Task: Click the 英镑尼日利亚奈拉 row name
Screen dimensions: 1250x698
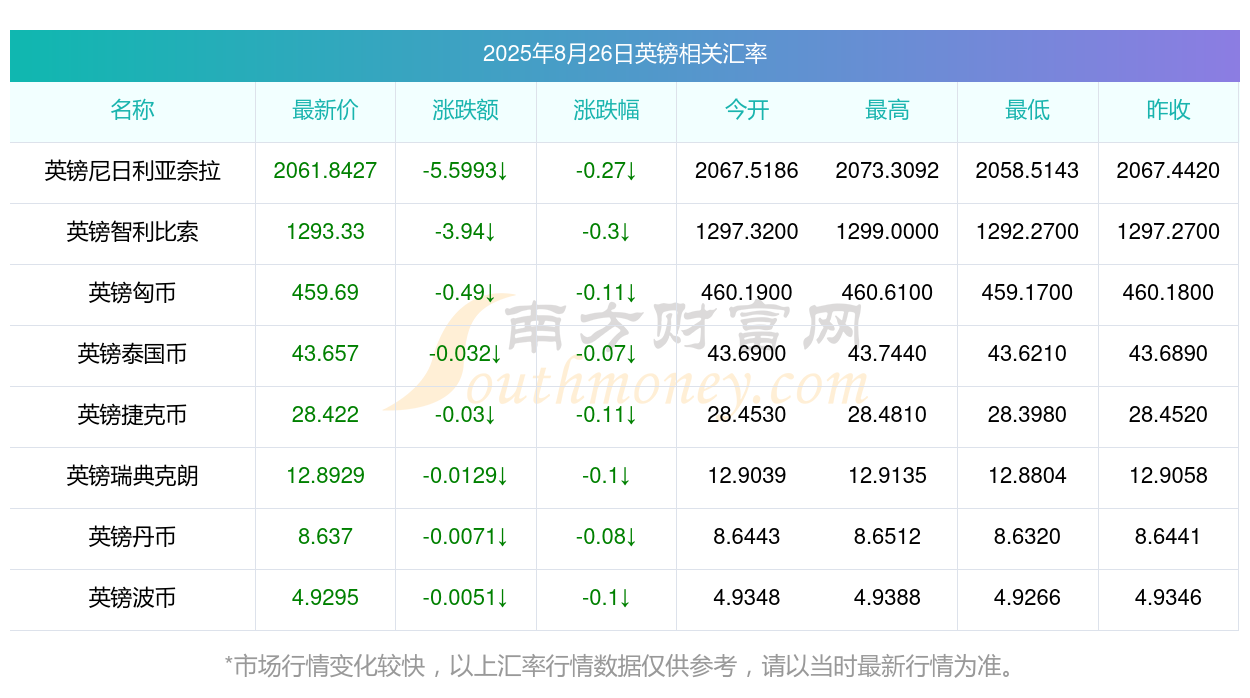Action: click(x=132, y=171)
